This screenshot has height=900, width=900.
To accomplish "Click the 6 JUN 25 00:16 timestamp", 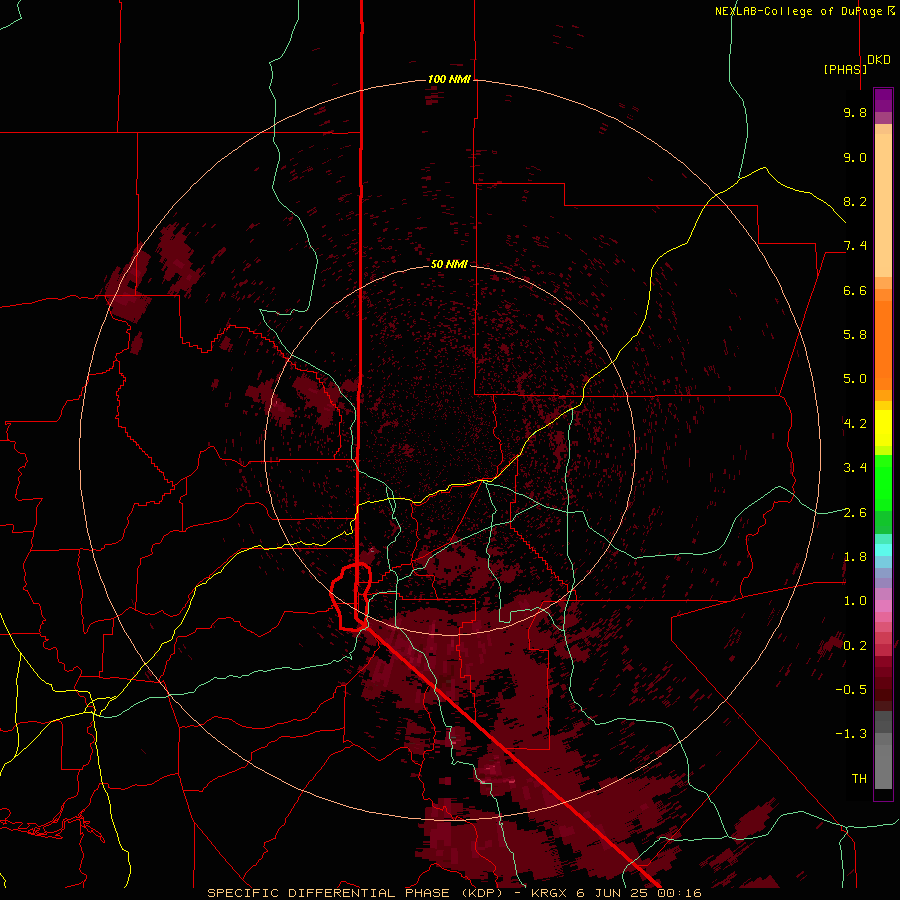I will (638, 893).
